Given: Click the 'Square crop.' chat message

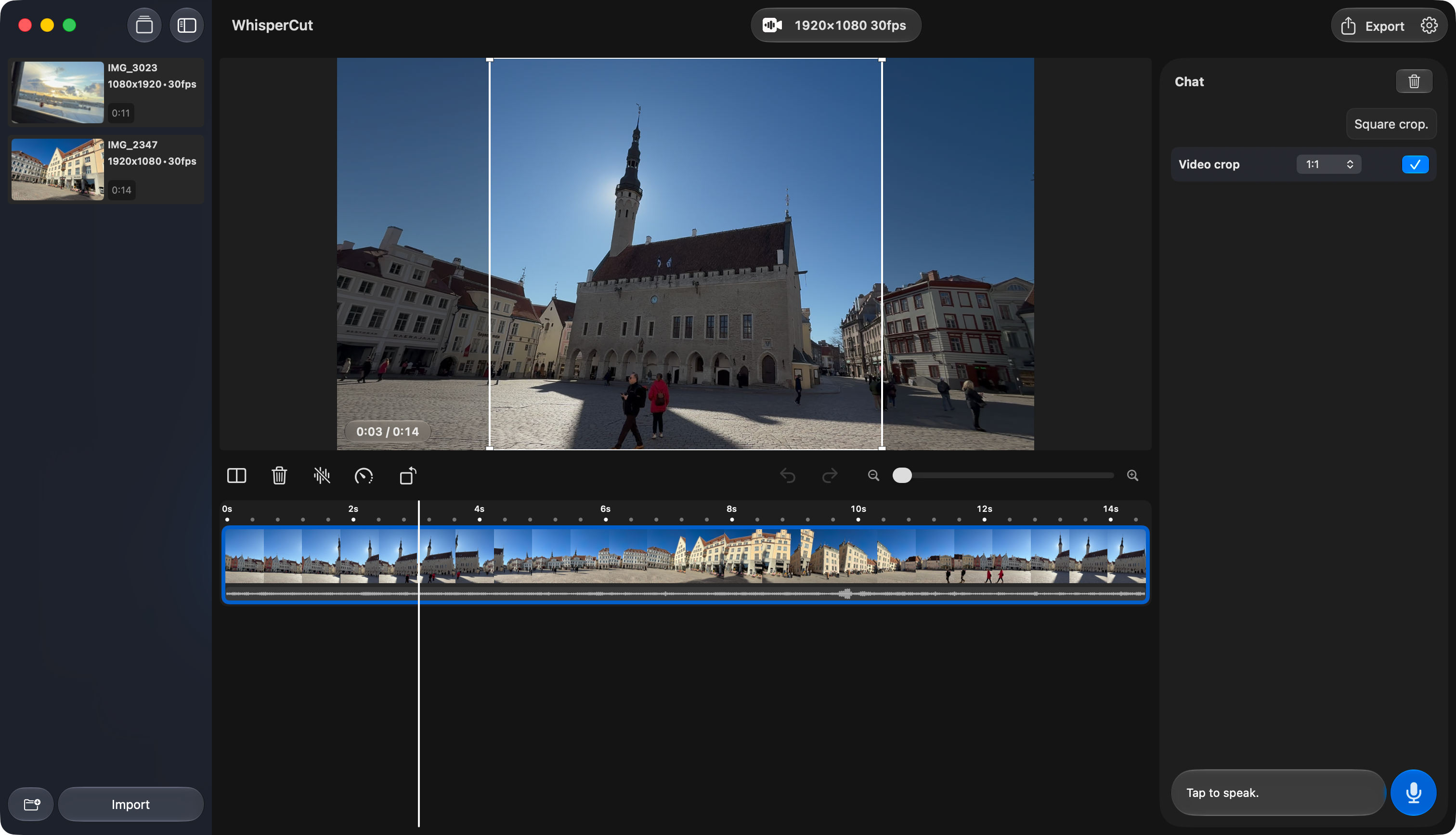Looking at the screenshot, I should (x=1391, y=124).
